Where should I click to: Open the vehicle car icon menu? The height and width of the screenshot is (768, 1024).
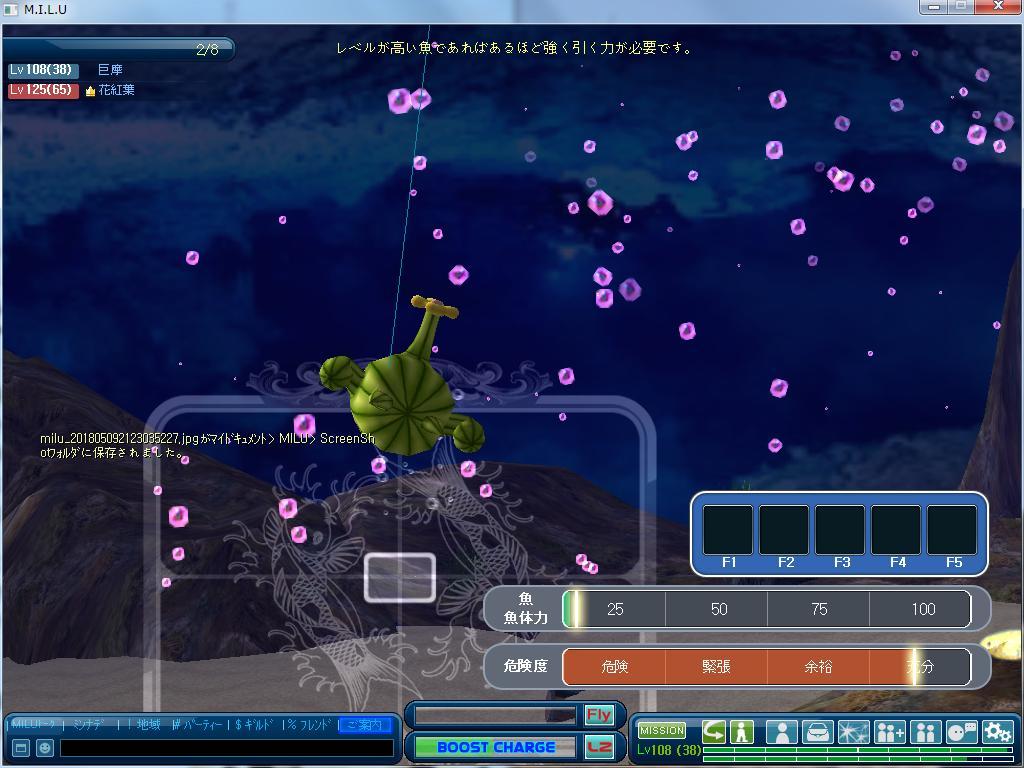[818, 732]
